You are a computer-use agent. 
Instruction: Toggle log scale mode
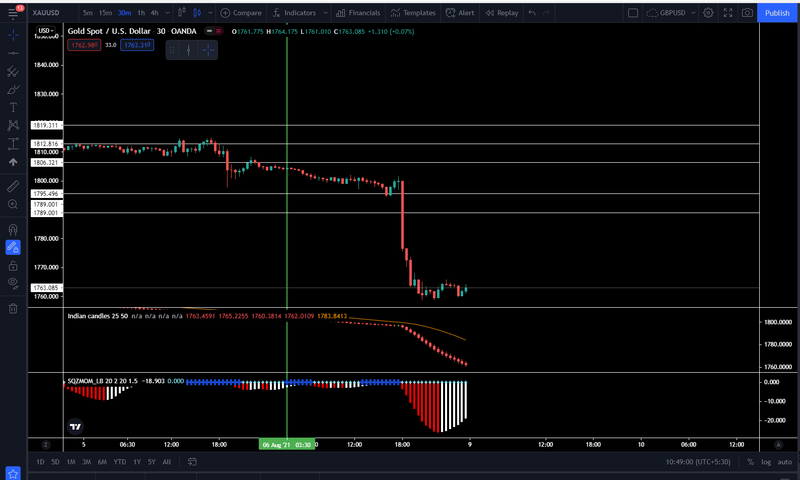[x=766, y=462]
